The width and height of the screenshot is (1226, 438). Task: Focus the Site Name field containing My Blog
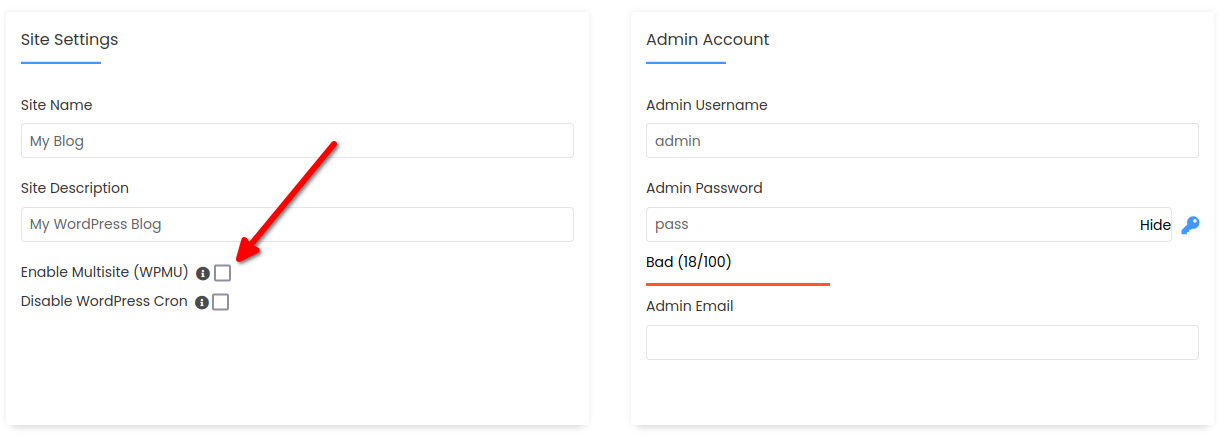tap(297, 141)
